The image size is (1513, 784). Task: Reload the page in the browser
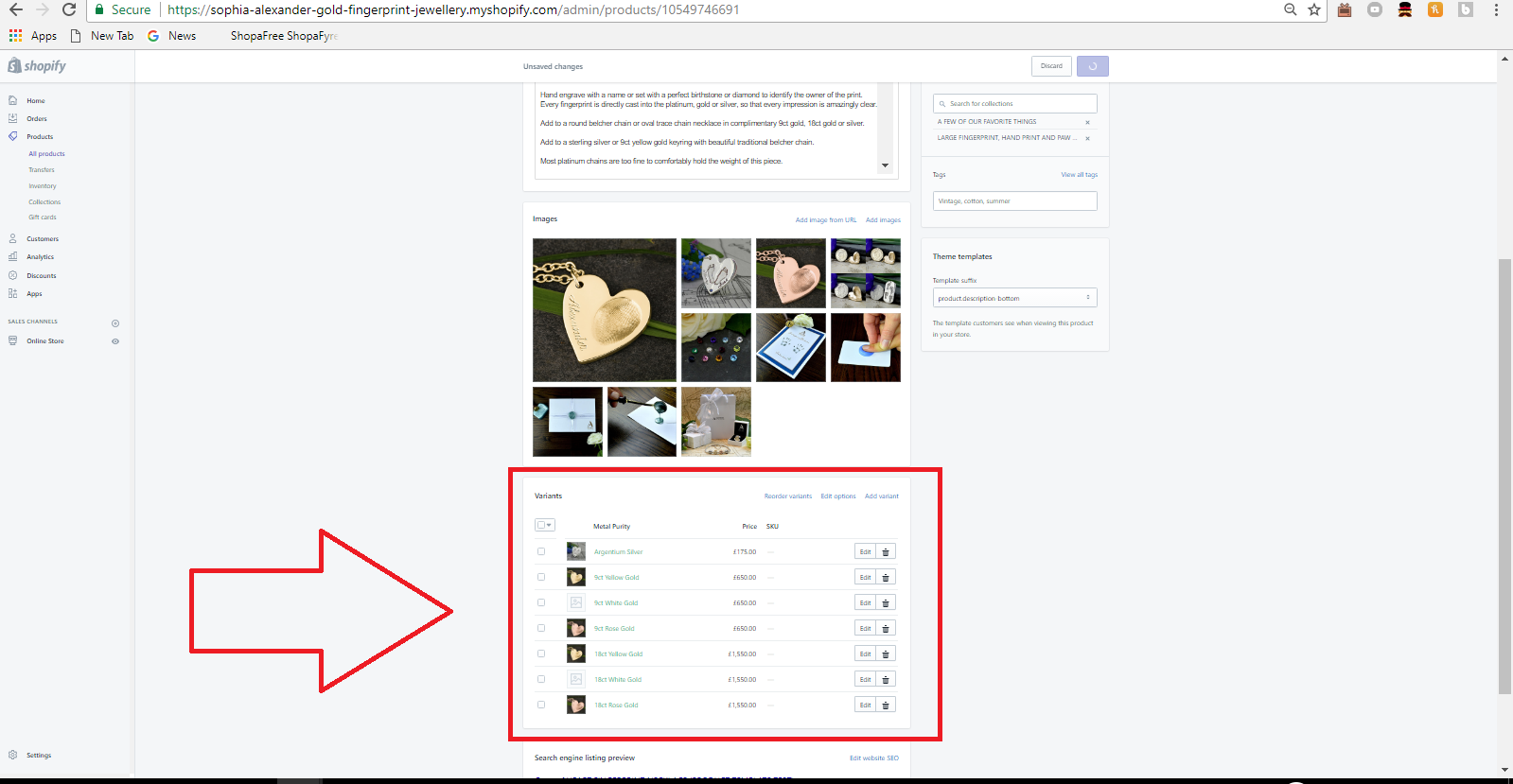[x=69, y=9]
